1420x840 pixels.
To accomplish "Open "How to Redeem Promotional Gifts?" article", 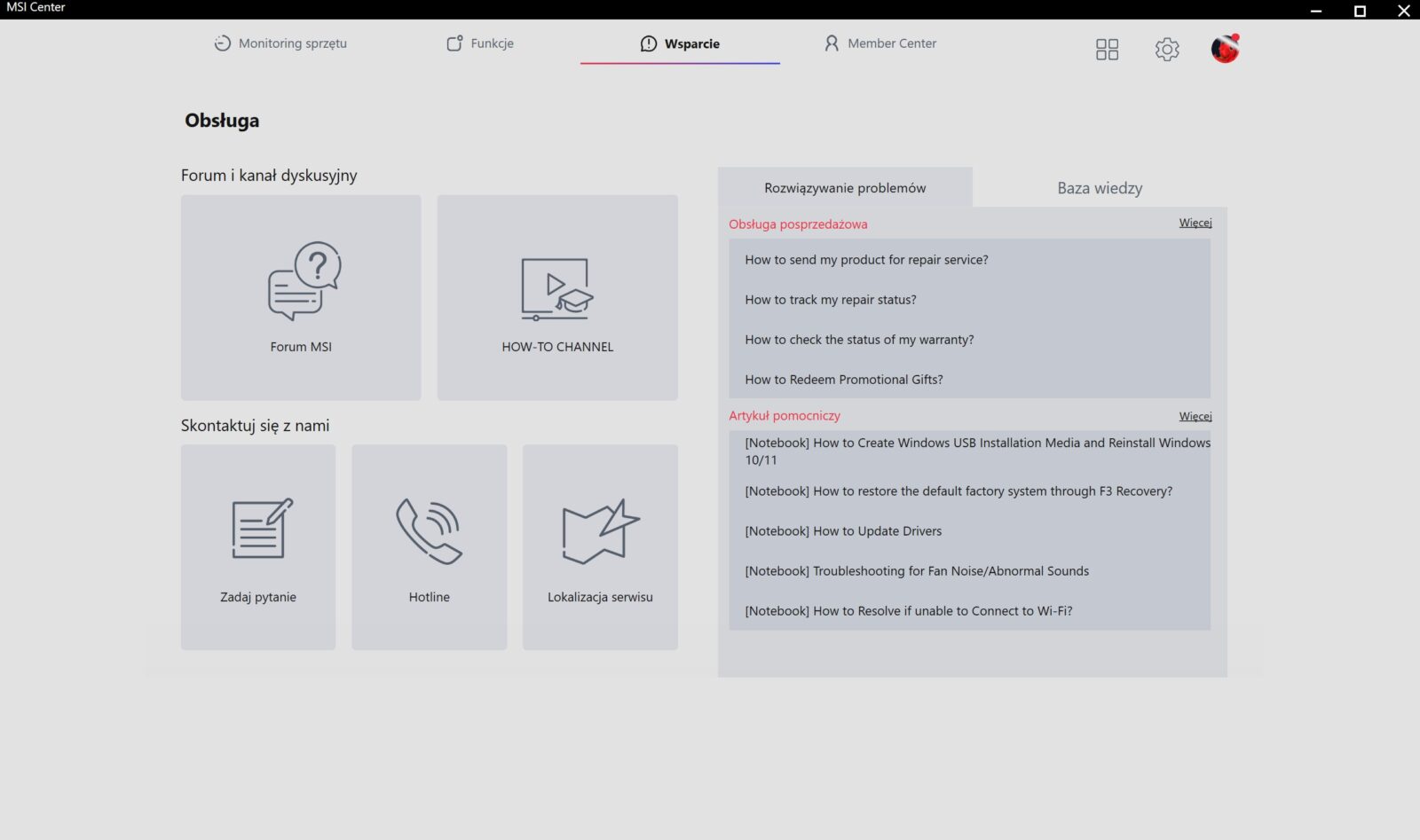I will tap(844, 380).
